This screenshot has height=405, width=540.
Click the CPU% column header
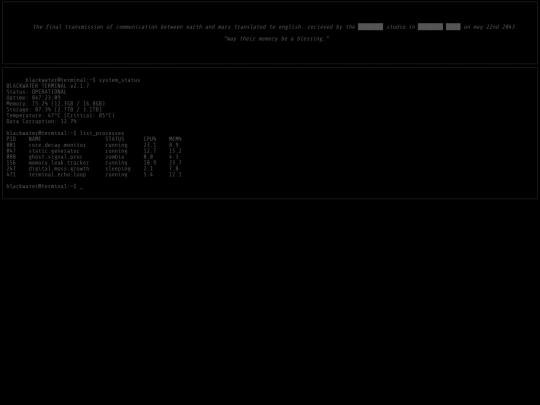150,139
